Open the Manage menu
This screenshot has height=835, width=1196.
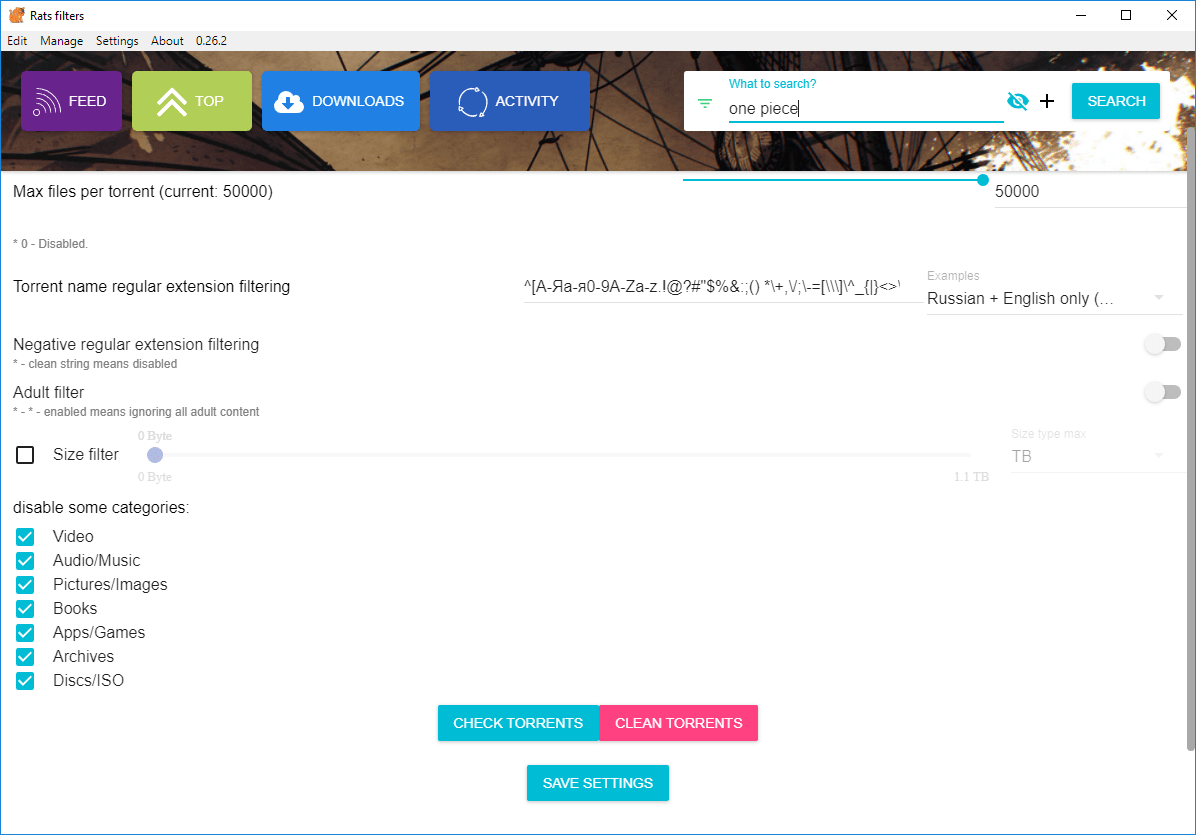click(x=61, y=41)
